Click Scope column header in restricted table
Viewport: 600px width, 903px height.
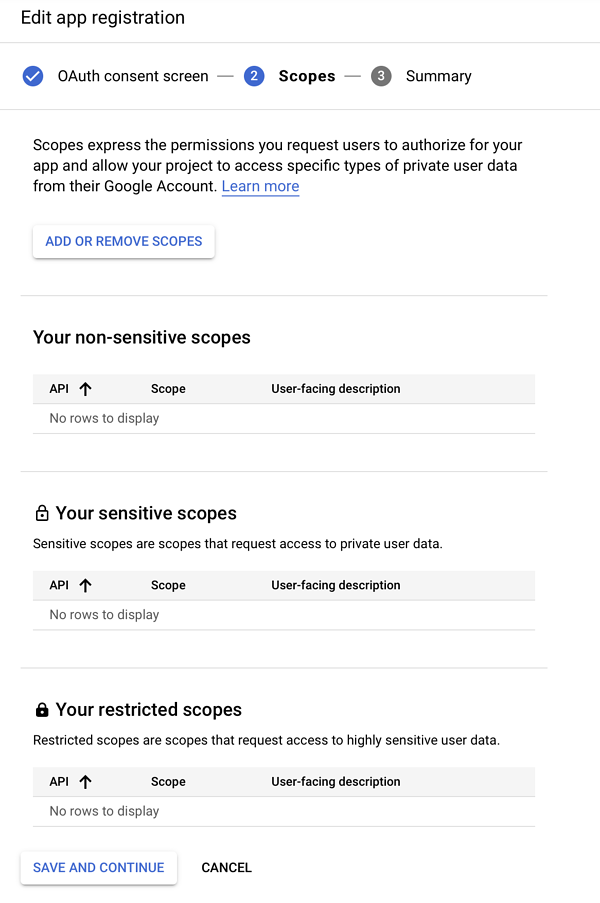pos(168,781)
